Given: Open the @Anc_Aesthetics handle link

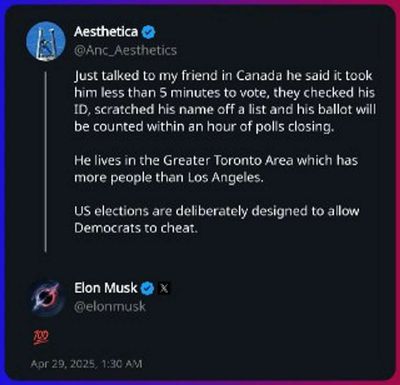Looking at the screenshot, I should [x=125, y=50].
